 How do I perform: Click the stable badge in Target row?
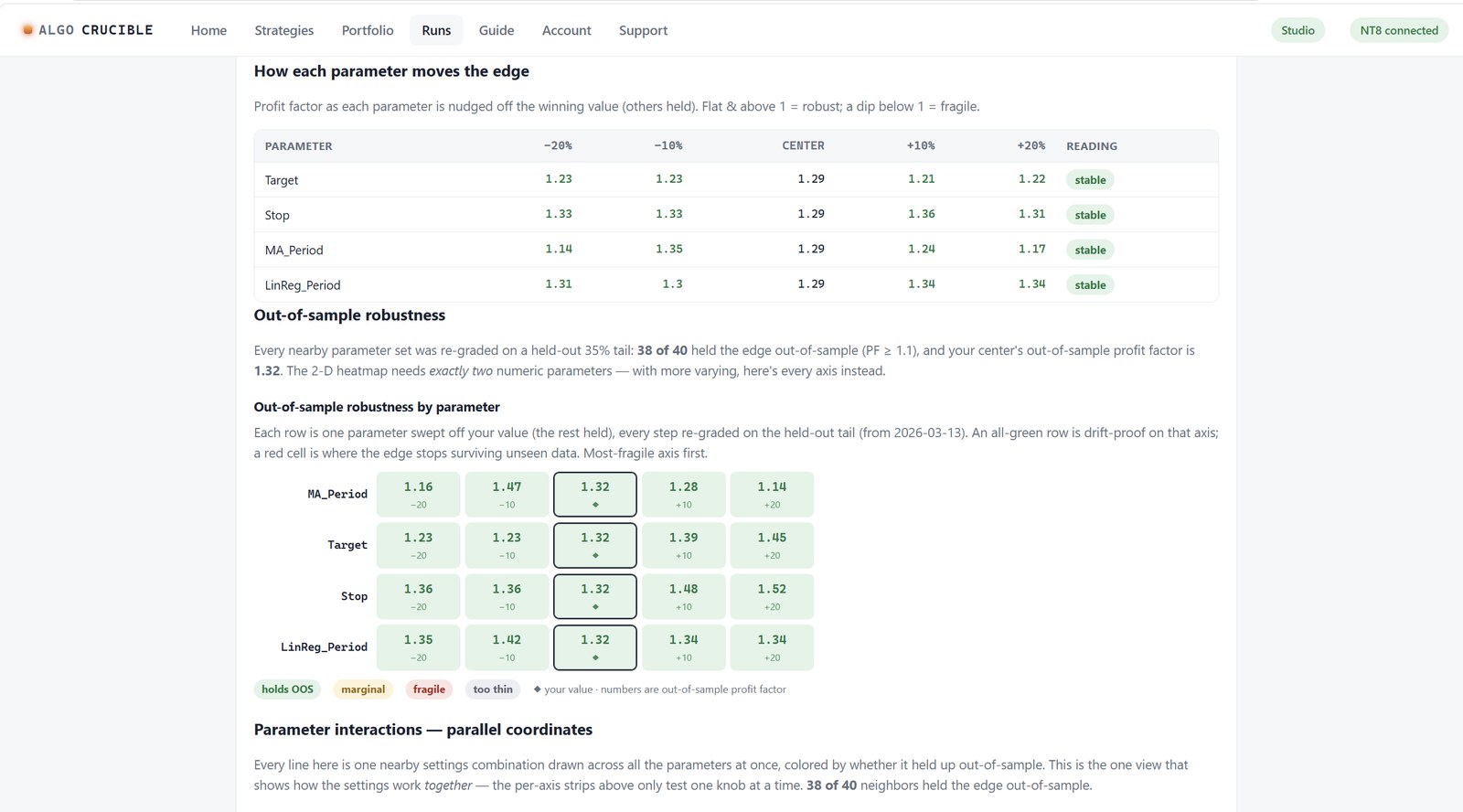click(1090, 180)
